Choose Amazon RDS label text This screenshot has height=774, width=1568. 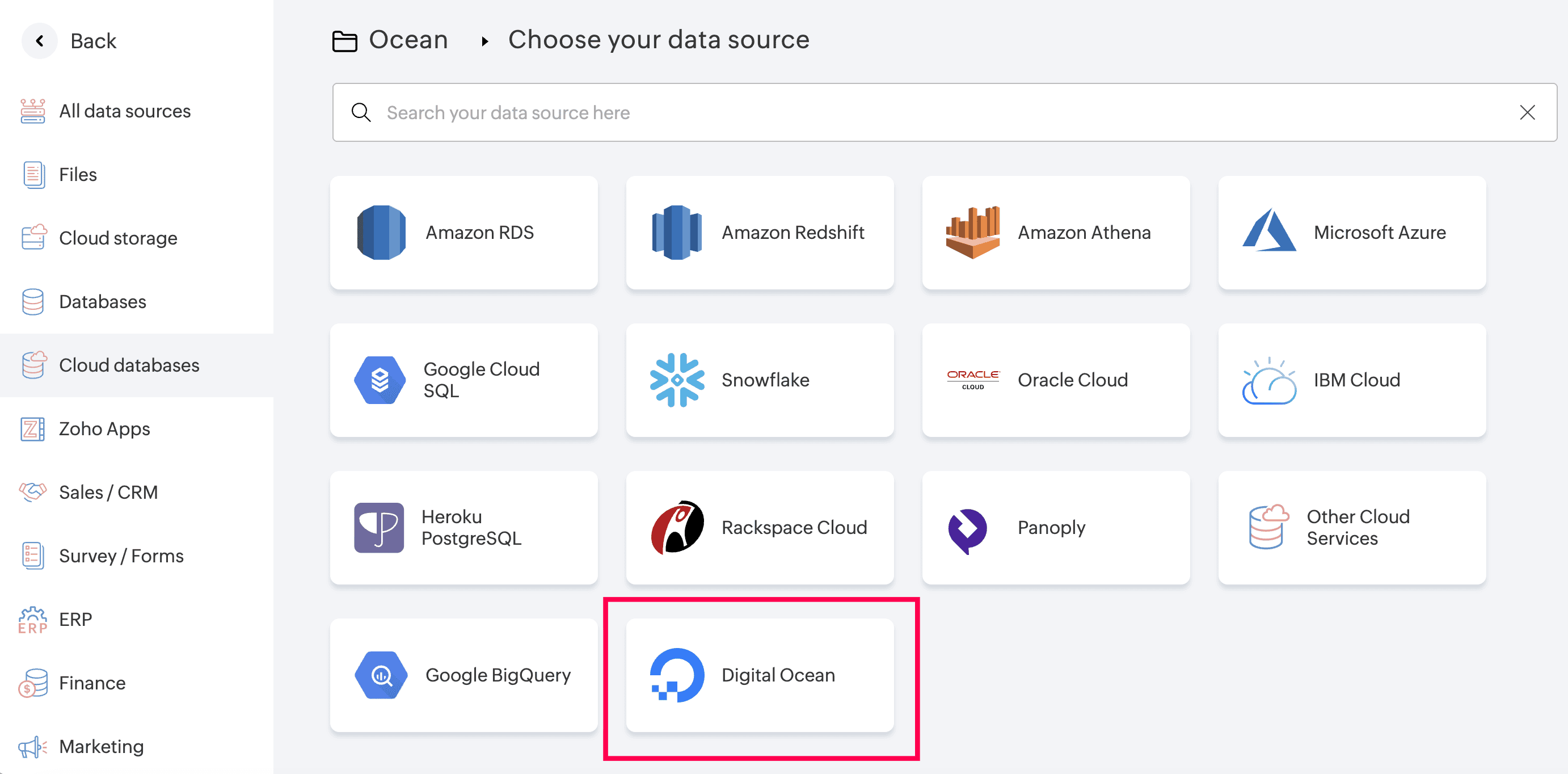click(x=480, y=233)
